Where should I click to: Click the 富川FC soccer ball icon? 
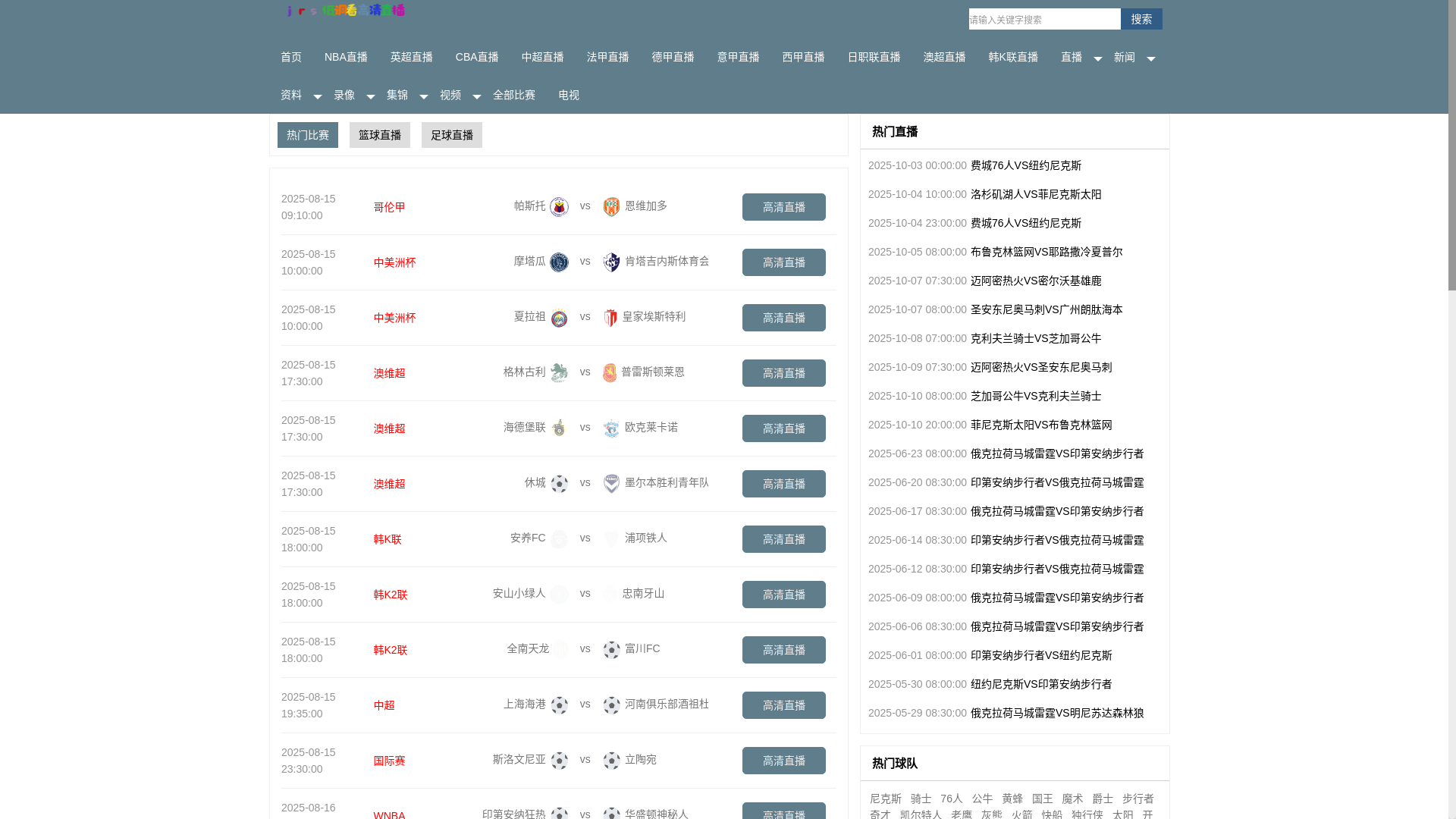pos(611,649)
